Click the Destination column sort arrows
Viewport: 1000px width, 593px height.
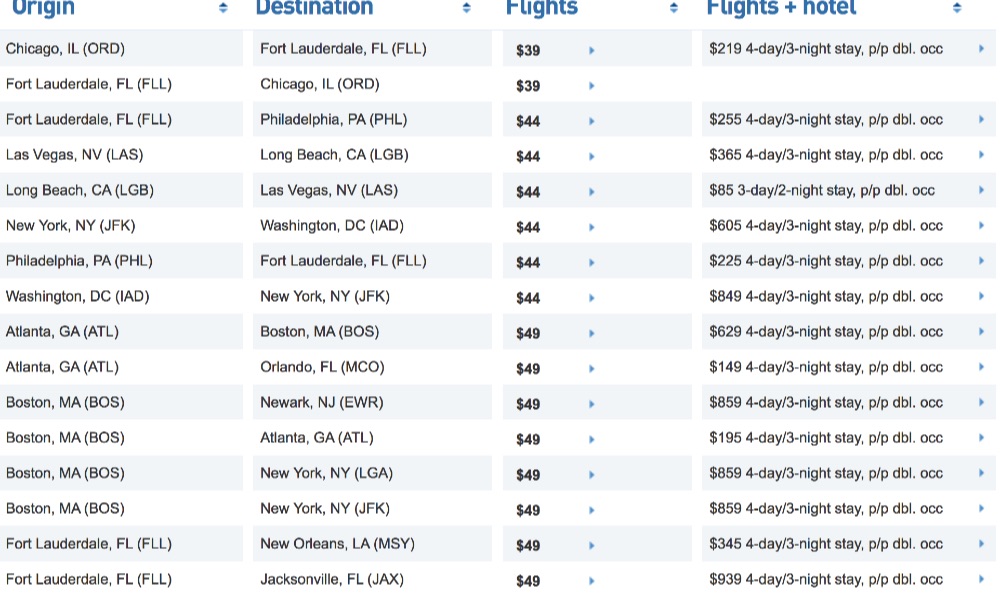467,8
